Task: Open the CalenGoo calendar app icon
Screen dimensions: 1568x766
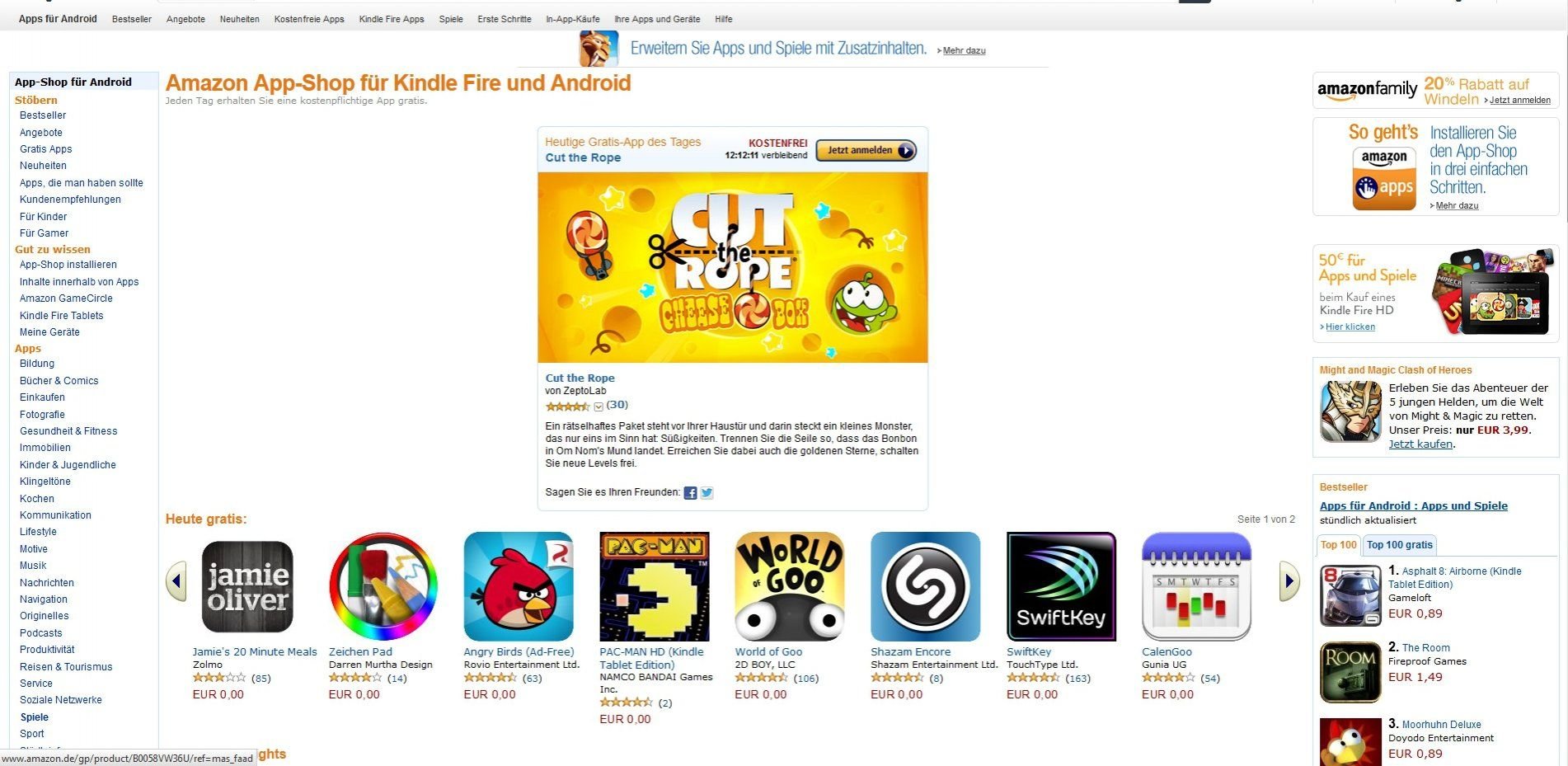Action: click(x=1196, y=586)
